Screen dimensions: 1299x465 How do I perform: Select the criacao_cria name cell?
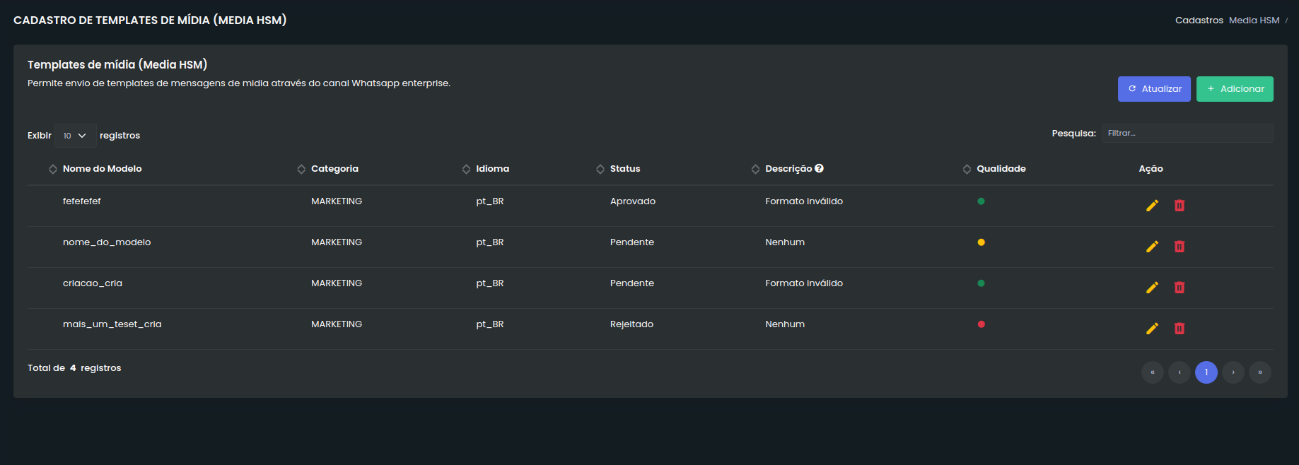92,283
